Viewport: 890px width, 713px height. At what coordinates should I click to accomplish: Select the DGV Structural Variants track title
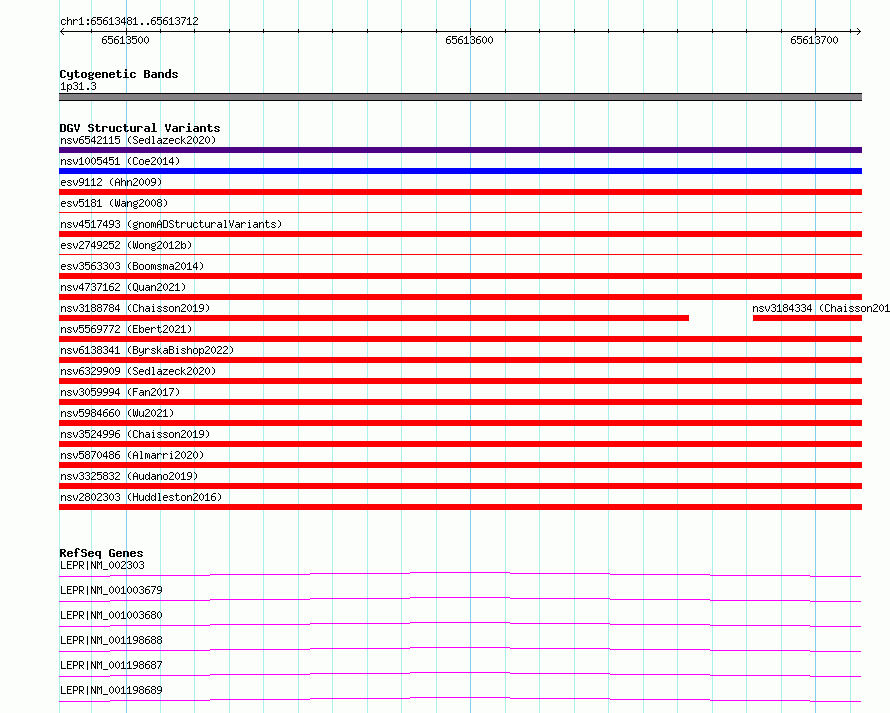pos(140,128)
